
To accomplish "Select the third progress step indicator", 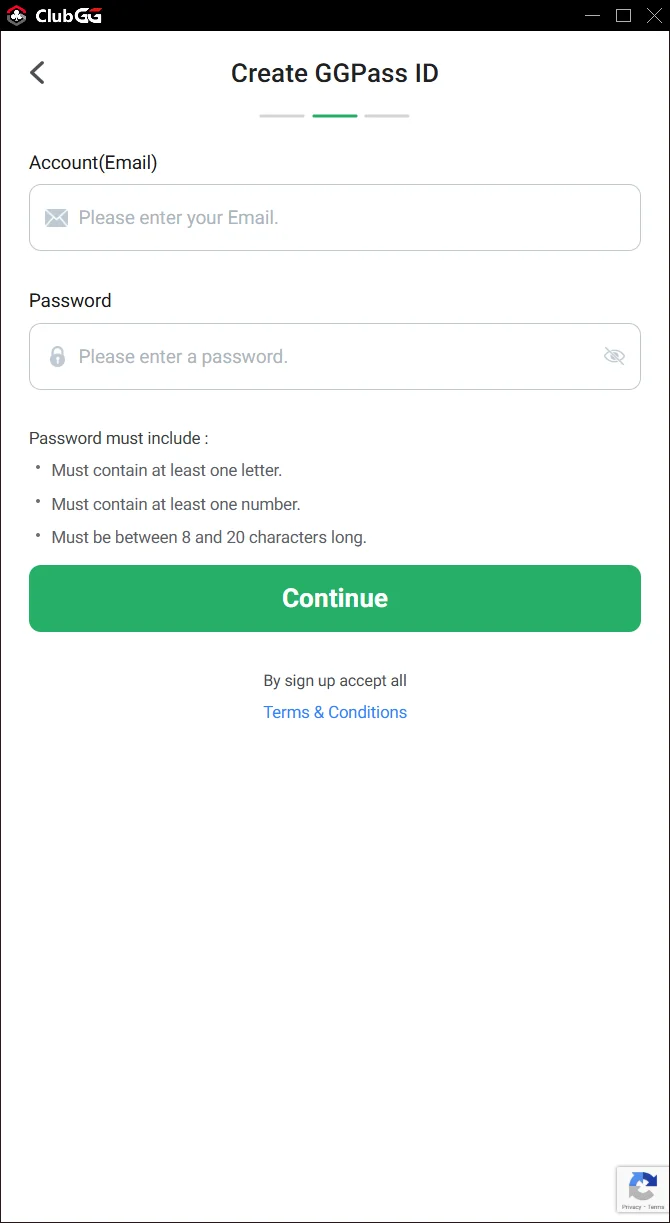I will [x=387, y=116].
